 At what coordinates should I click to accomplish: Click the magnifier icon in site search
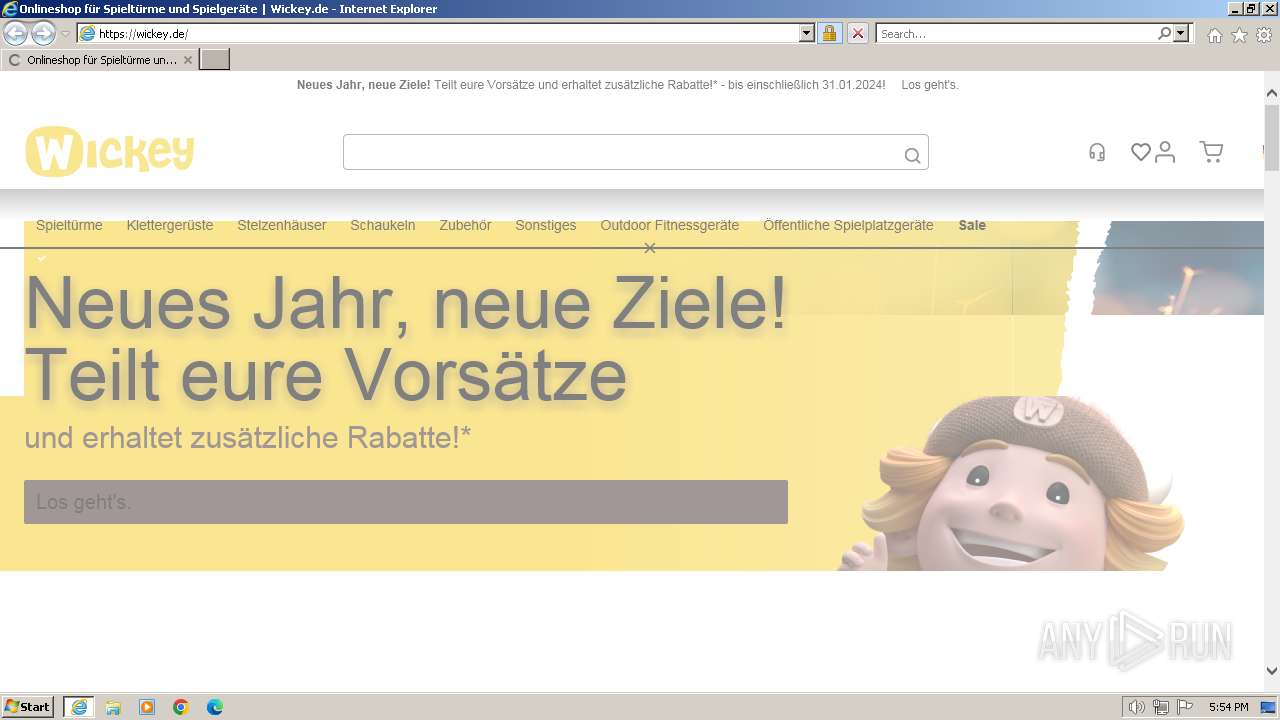912,155
